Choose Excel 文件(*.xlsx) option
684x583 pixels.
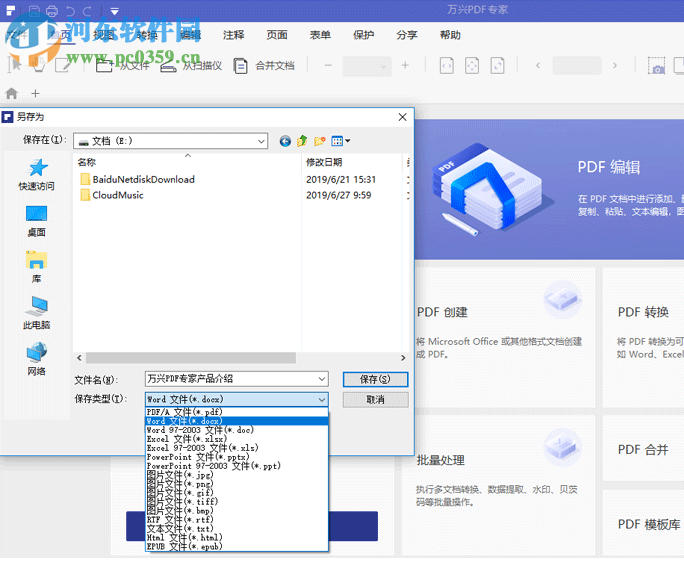pos(236,439)
